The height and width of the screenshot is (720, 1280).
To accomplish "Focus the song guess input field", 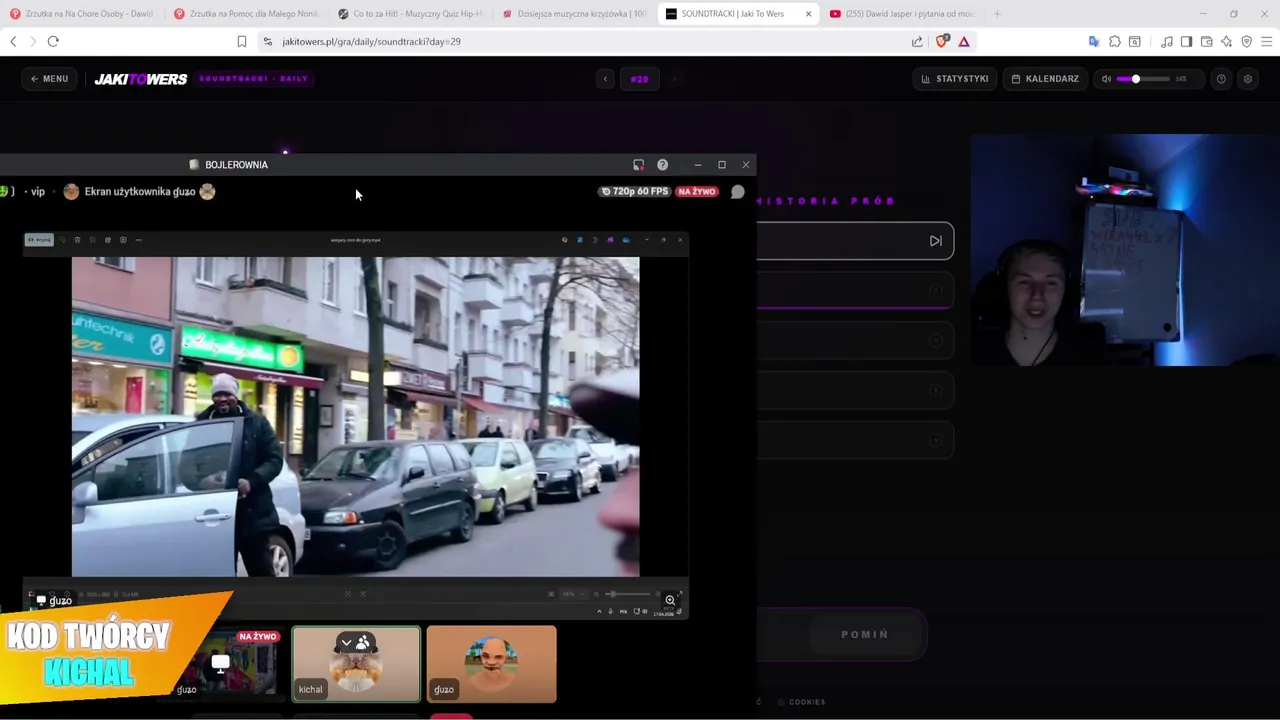I will point(855,241).
